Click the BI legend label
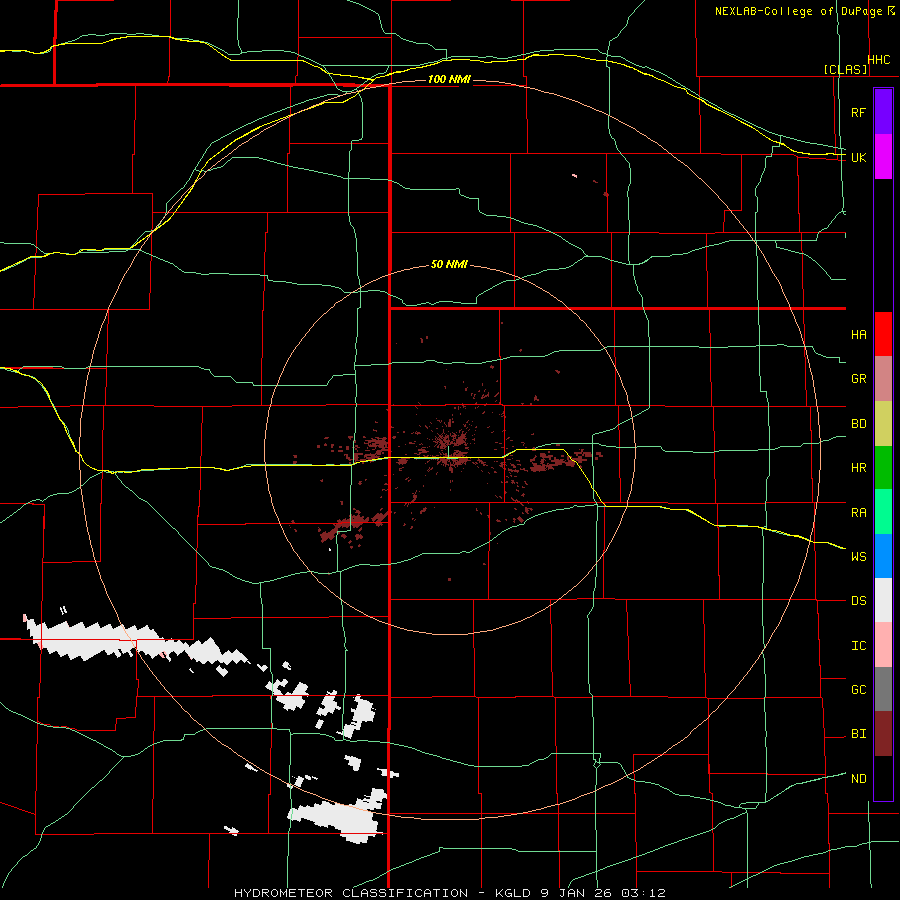The width and height of the screenshot is (900, 900). coord(858,734)
